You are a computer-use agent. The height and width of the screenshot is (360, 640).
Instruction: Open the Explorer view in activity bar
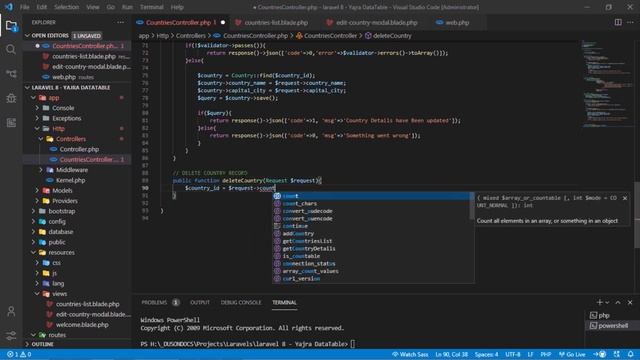click(11, 26)
